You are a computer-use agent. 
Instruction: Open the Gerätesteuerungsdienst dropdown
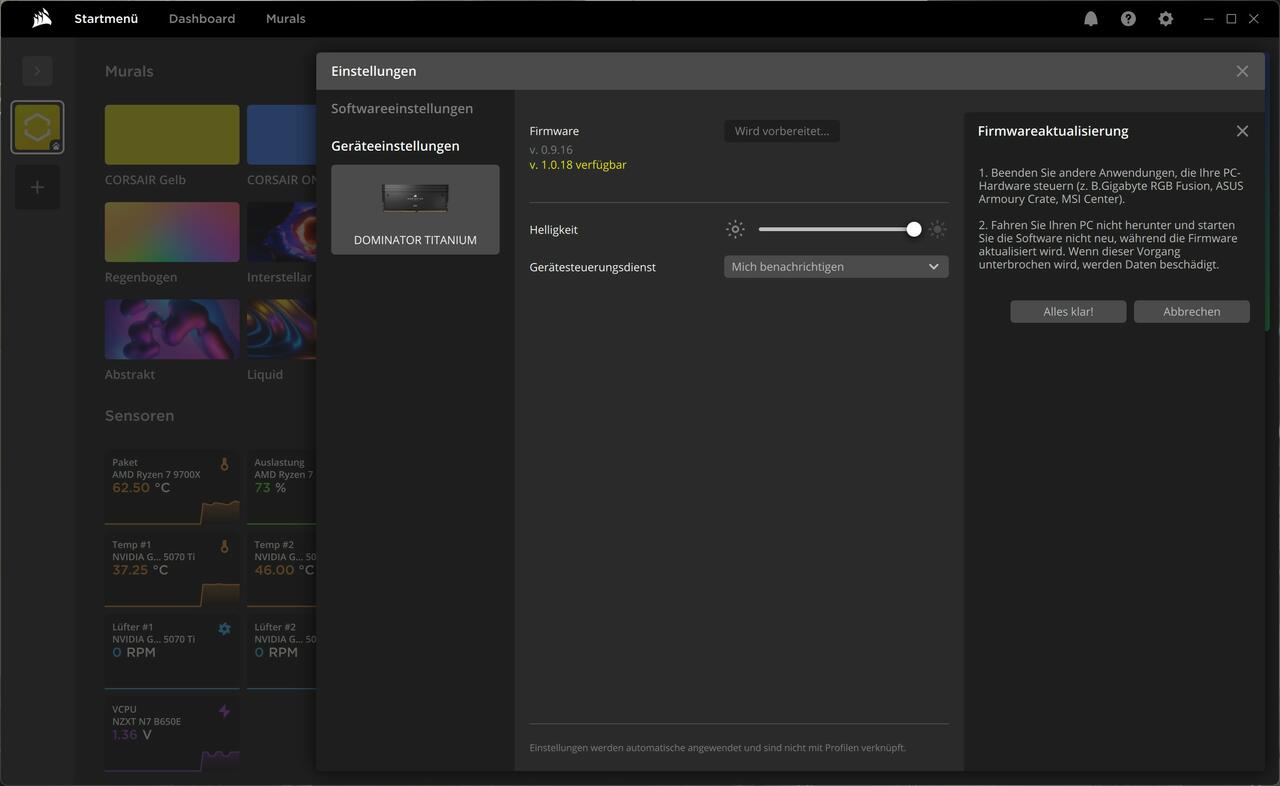coord(836,267)
